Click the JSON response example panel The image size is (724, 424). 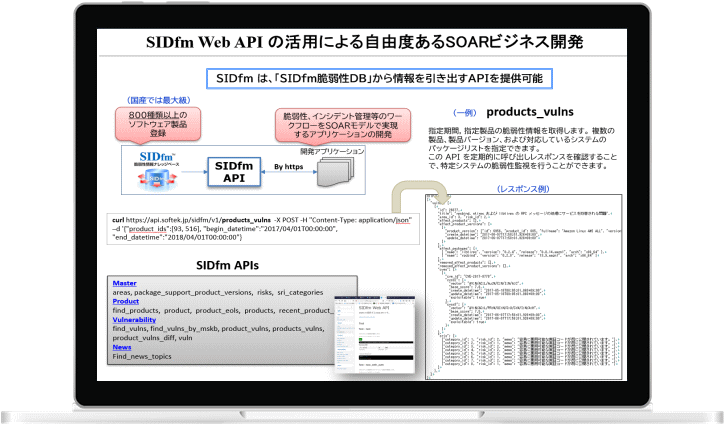pyautogui.click(x=524, y=287)
